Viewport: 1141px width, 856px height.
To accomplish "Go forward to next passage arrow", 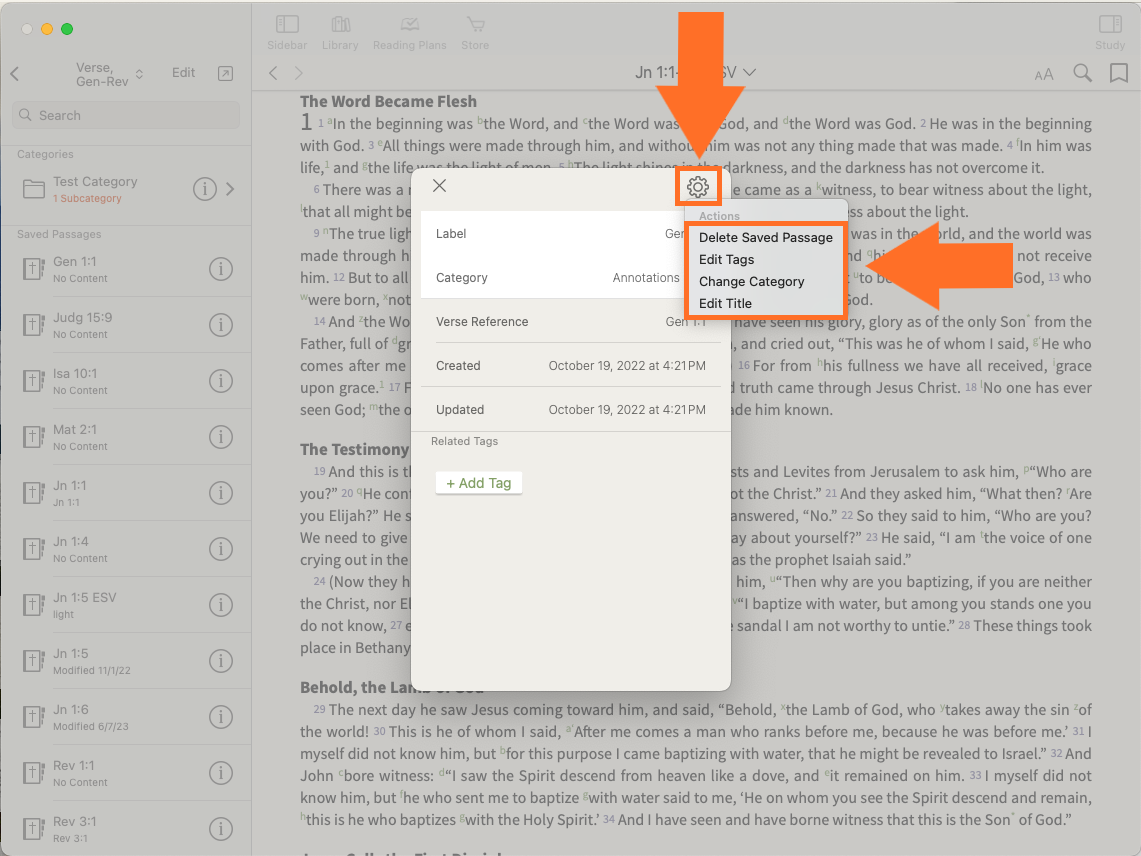I will tap(298, 73).
